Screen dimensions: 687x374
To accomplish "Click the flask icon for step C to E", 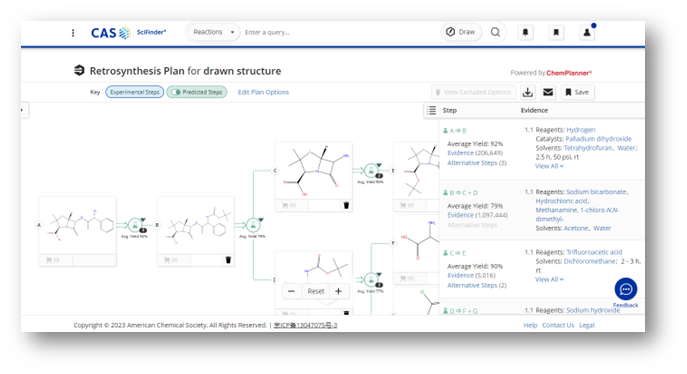I will click(x=371, y=170).
